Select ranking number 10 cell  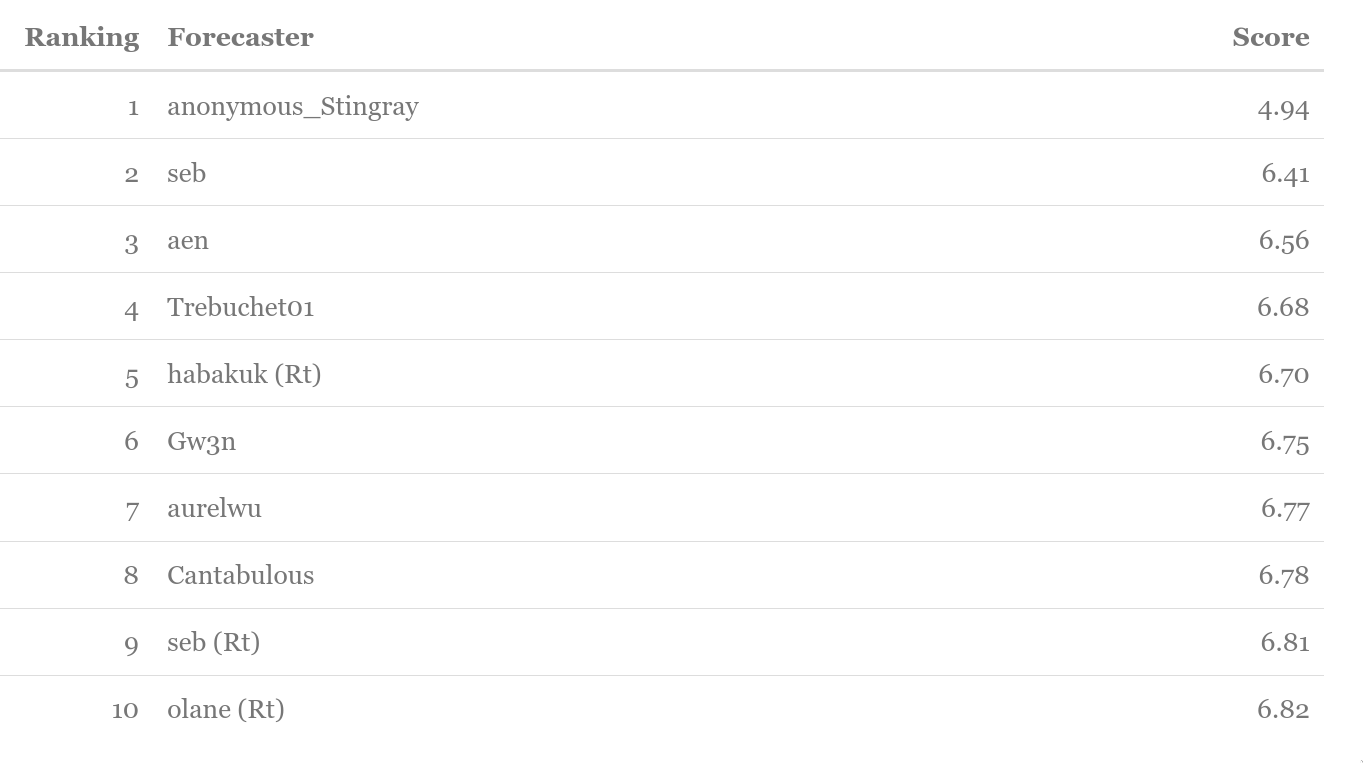(125, 710)
